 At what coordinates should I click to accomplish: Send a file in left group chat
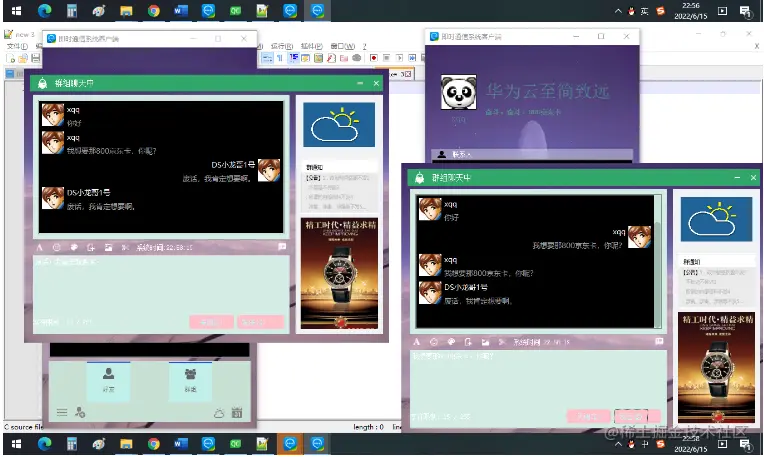pos(91,248)
